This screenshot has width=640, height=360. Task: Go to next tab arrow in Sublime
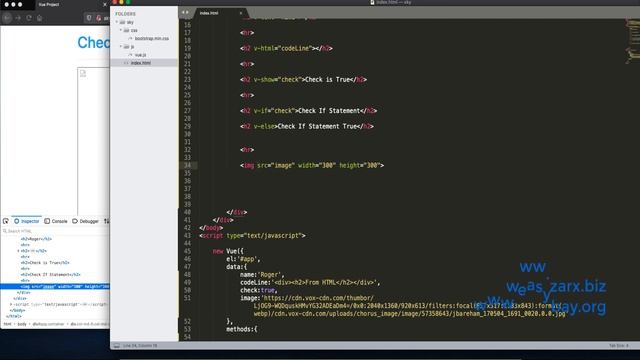pos(187,13)
